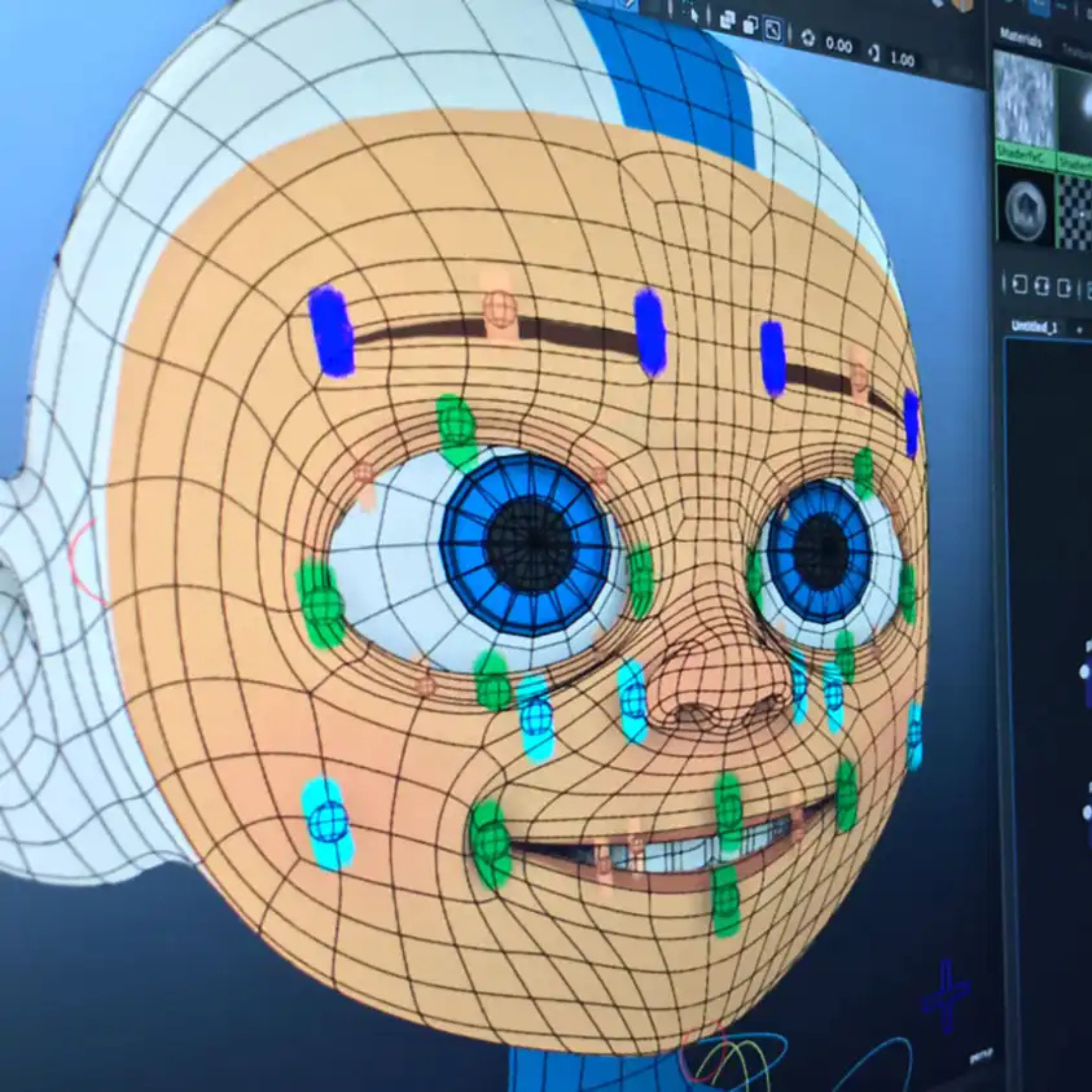Click inside the 0.00 value field

tap(839, 45)
